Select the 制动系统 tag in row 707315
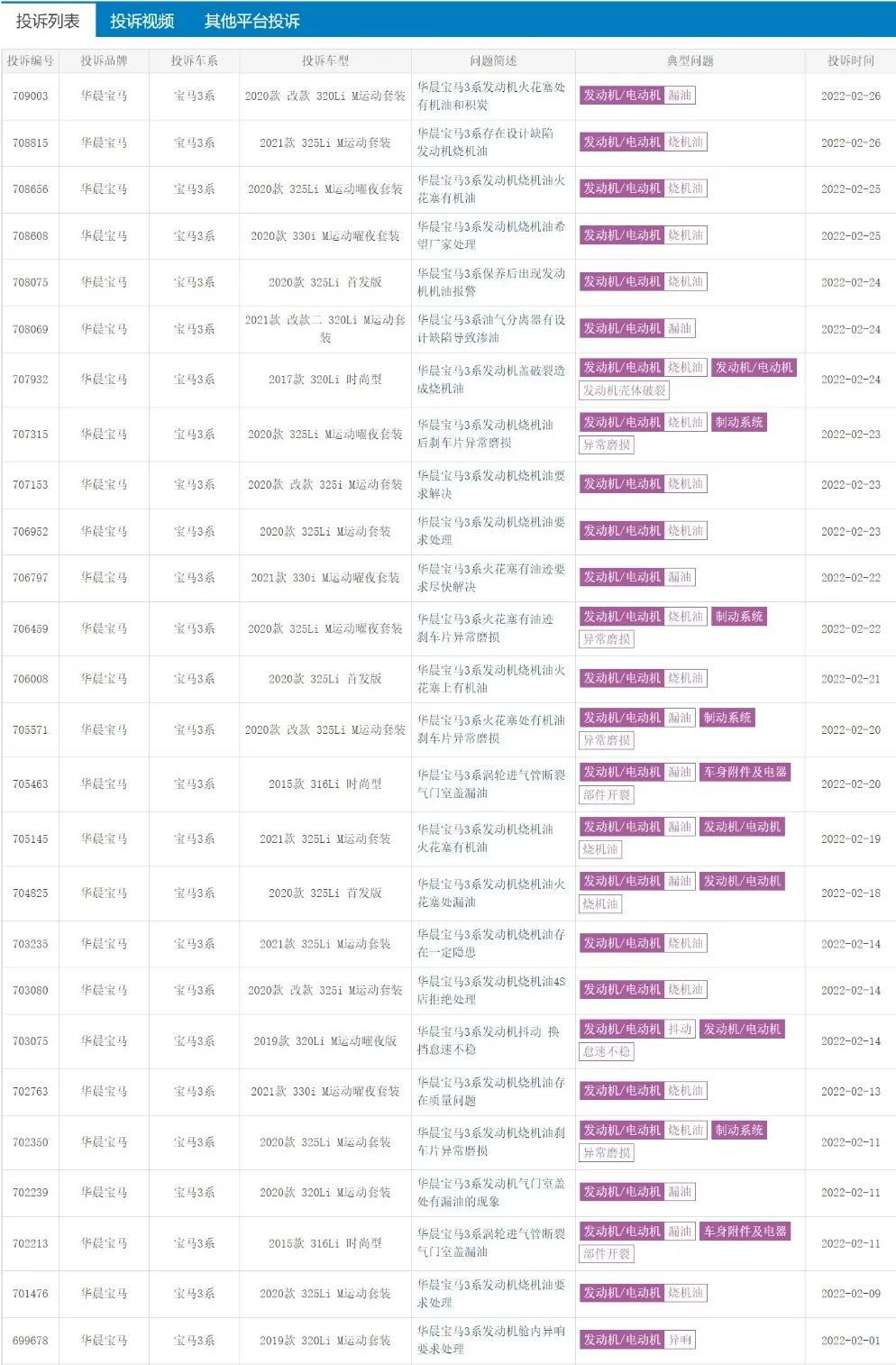896x1365 pixels. (740, 421)
